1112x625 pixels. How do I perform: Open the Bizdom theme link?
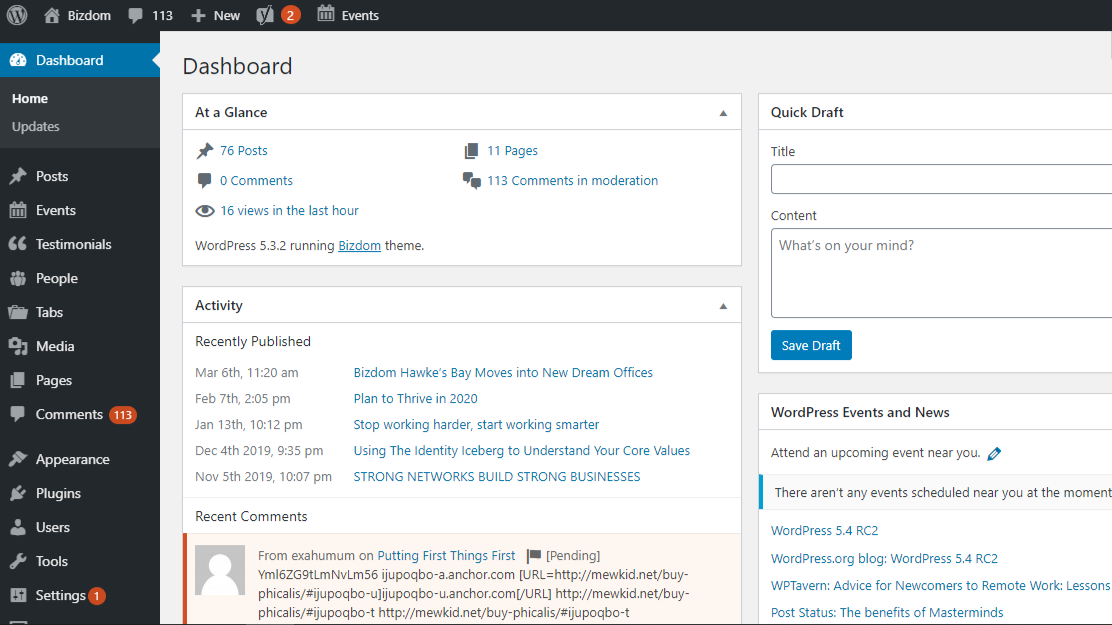pyautogui.click(x=360, y=245)
